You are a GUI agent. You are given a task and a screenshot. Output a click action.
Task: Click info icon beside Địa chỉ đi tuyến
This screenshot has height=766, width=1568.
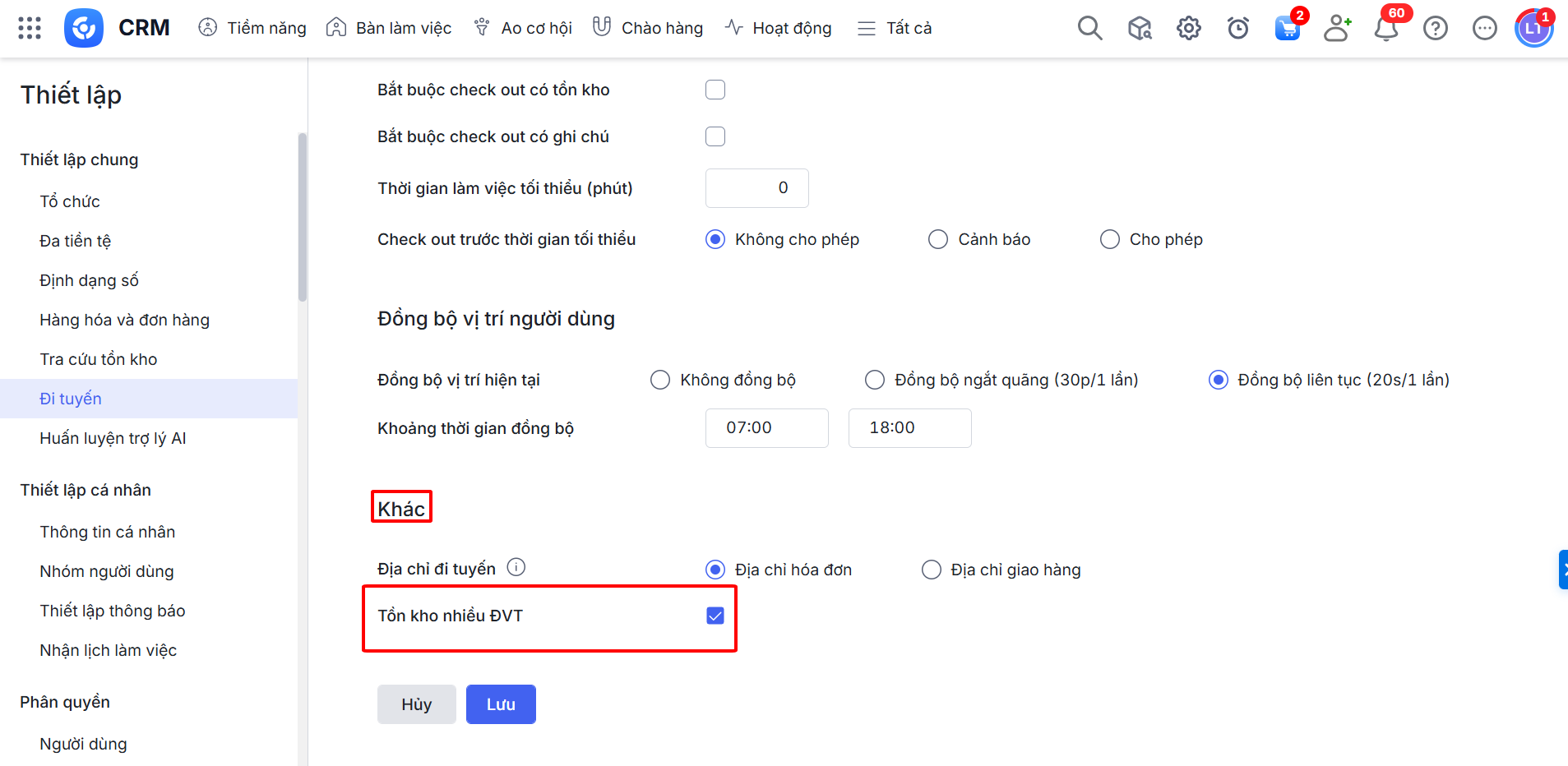tap(516, 567)
